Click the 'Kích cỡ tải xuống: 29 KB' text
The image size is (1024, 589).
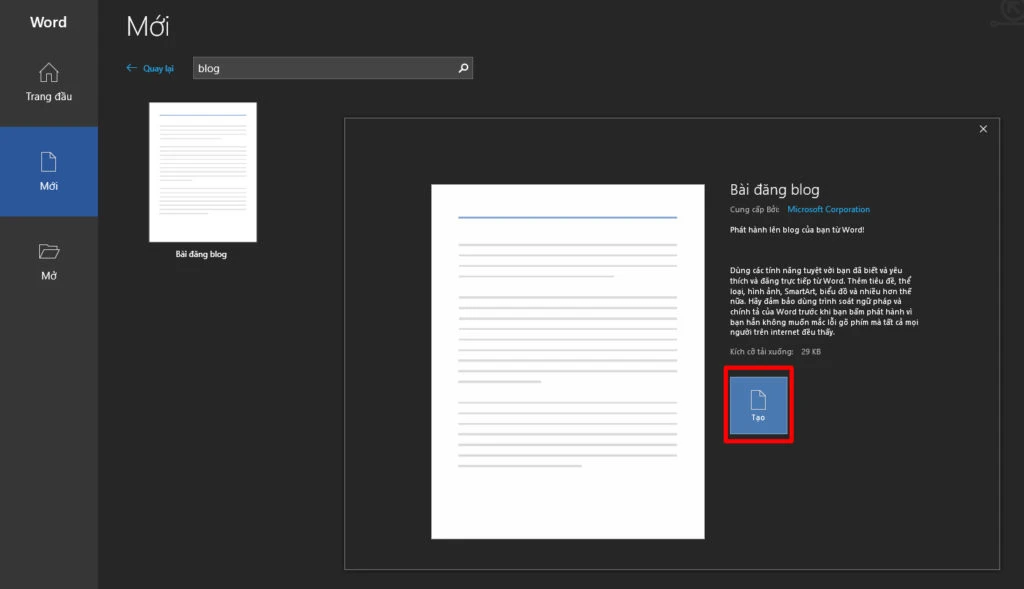point(775,351)
